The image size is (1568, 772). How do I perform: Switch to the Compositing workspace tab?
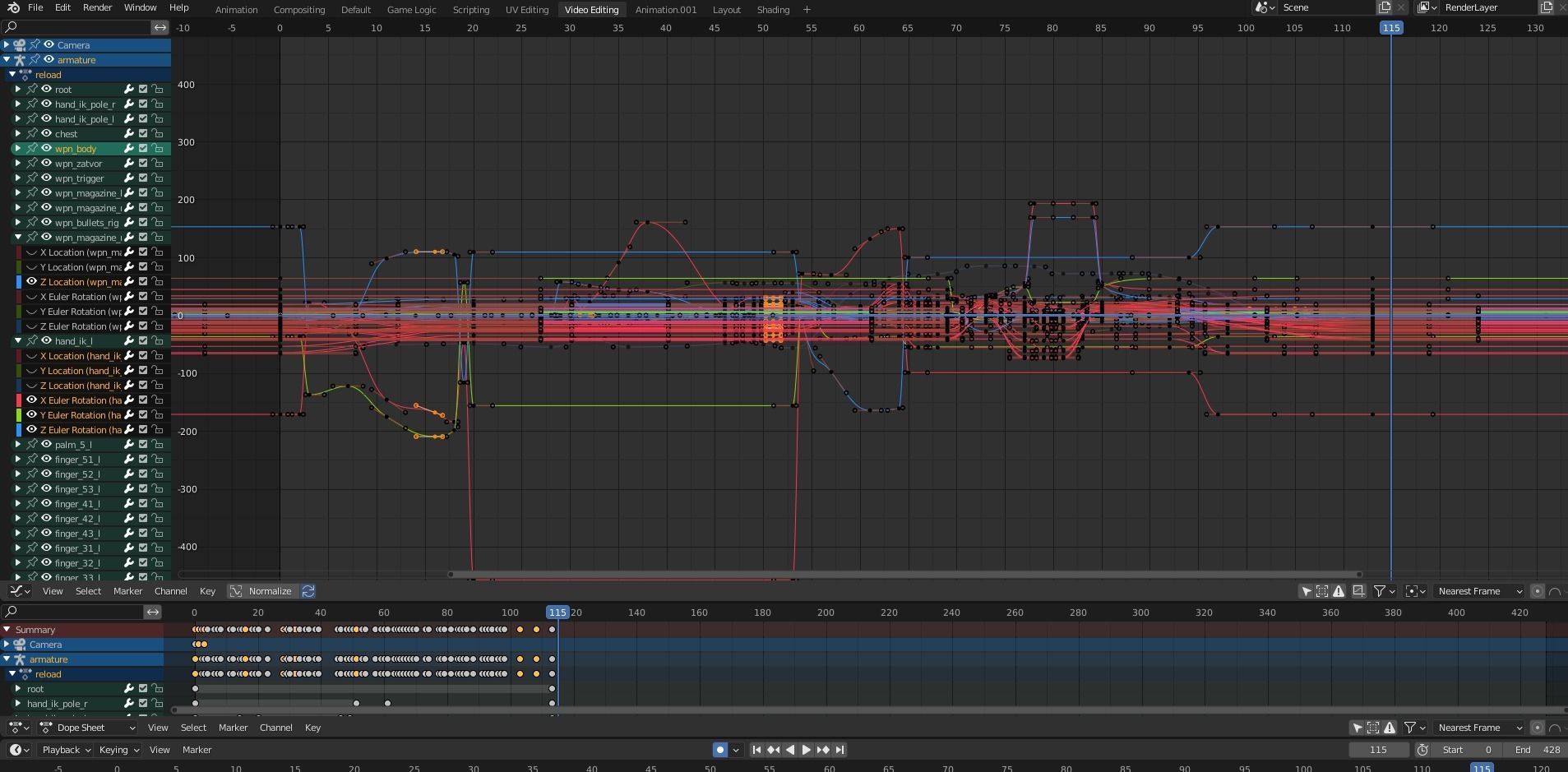299,10
